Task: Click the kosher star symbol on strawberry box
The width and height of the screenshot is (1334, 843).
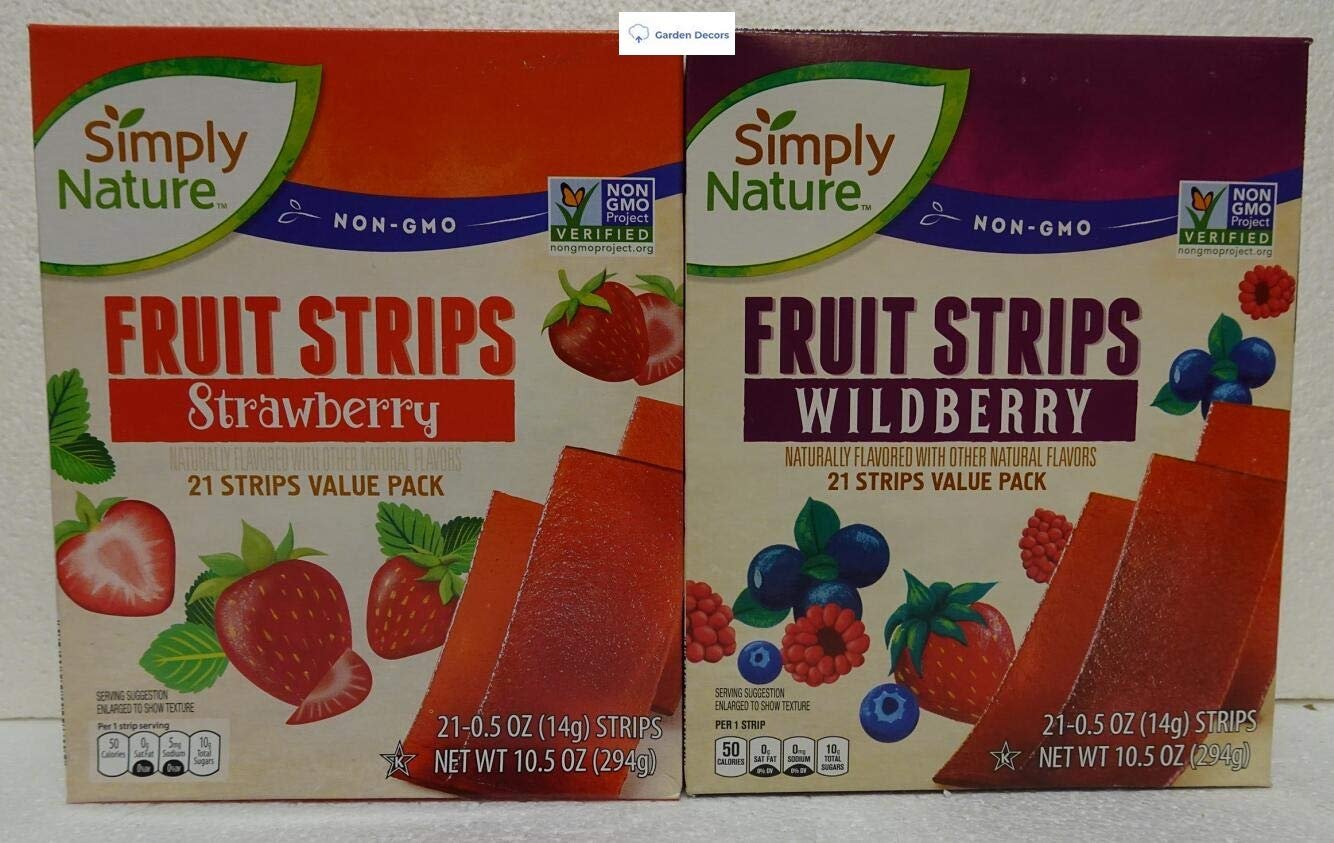Action: tap(398, 760)
